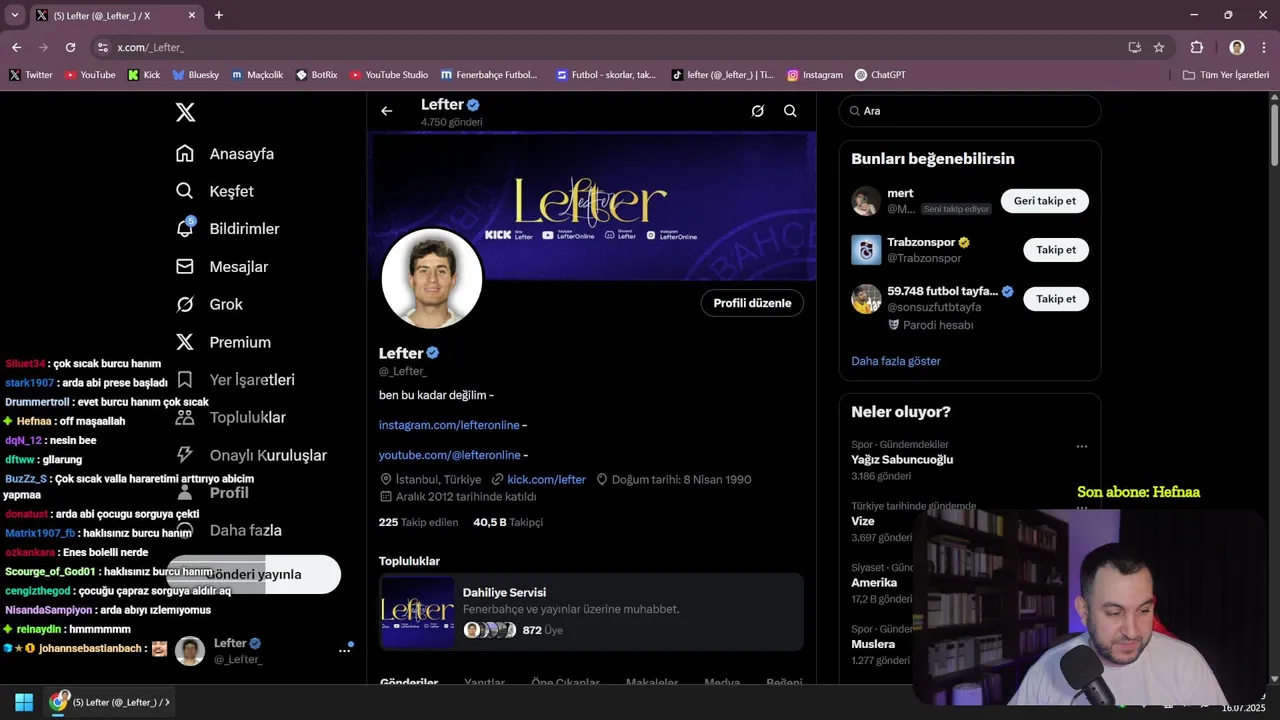Open Topluluklar in sidebar

[x=230, y=417]
